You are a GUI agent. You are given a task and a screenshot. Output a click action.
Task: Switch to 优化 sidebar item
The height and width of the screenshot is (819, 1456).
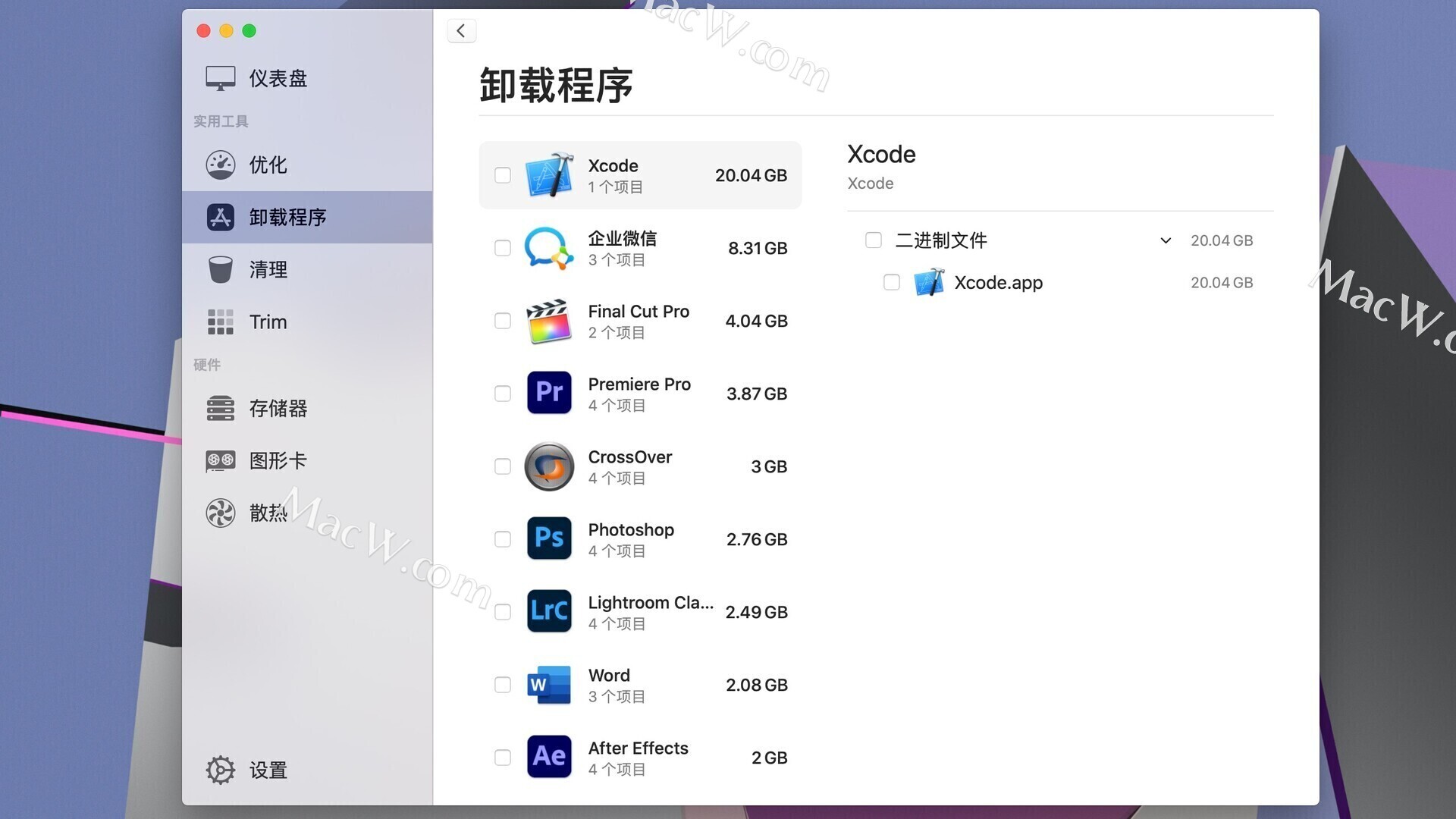click(307, 165)
